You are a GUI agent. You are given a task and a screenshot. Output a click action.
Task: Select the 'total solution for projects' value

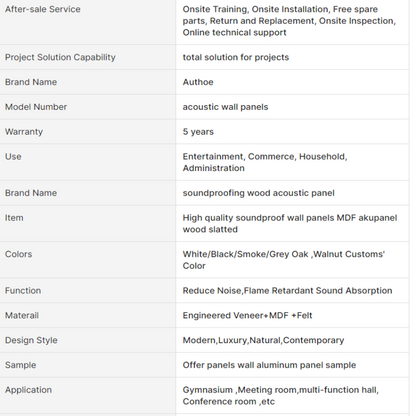coord(236,57)
